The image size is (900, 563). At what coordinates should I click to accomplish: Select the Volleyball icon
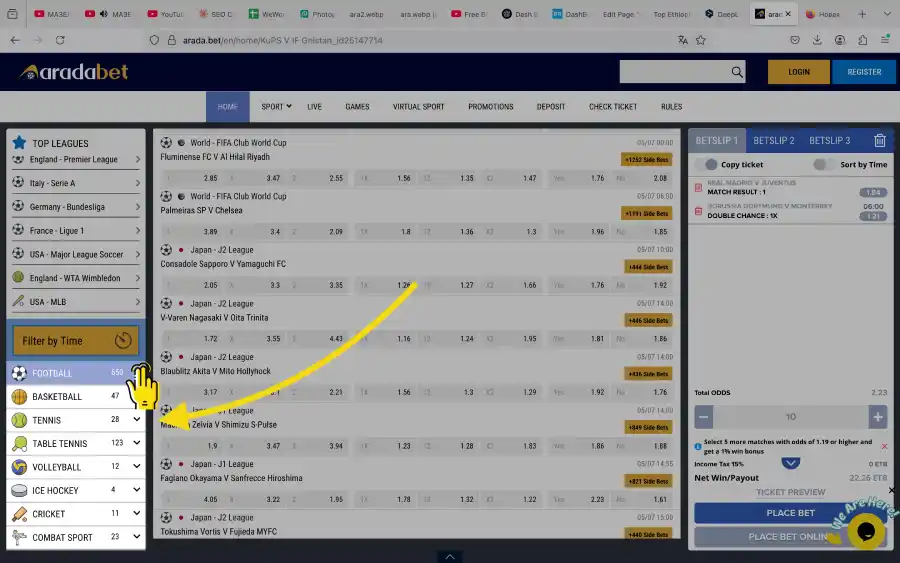tap(19, 467)
